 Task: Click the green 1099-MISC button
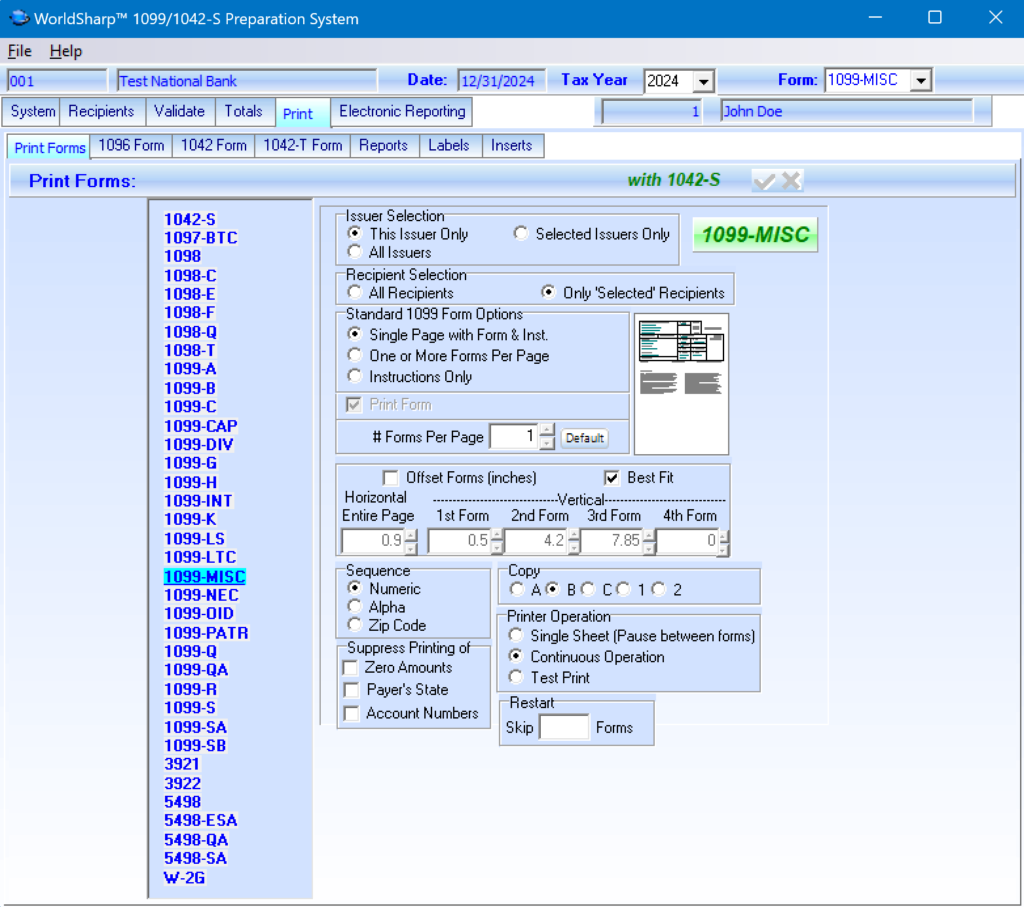pos(755,234)
